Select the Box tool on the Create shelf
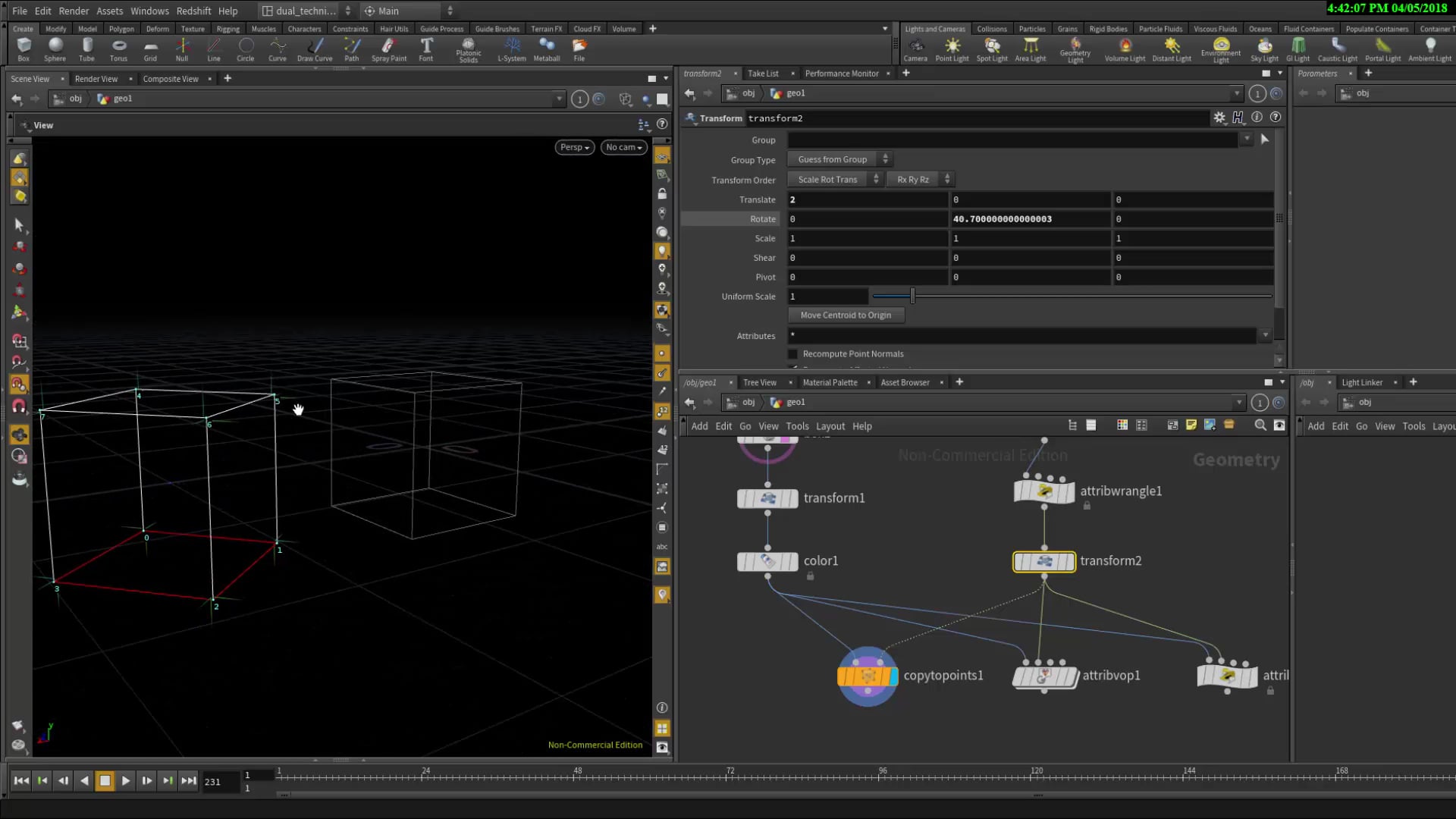The height and width of the screenshot is (819, 1456). point(23,50)
